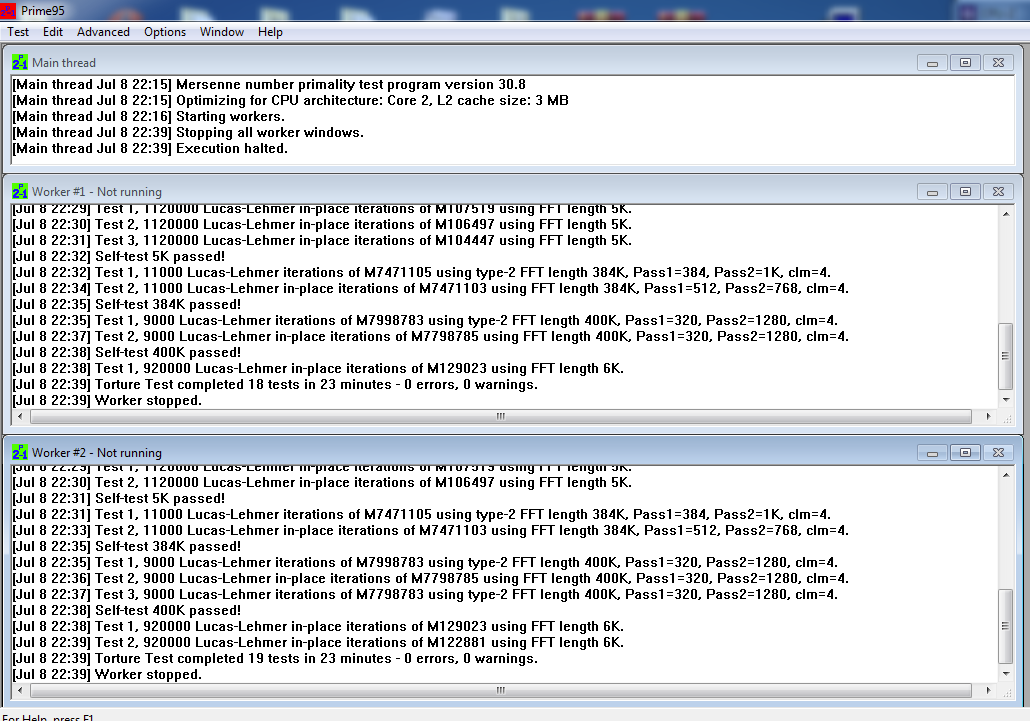The image size is (1030, 721).
Task: Click Worker #2 scroll left arrow
Action: coord(20,691)
